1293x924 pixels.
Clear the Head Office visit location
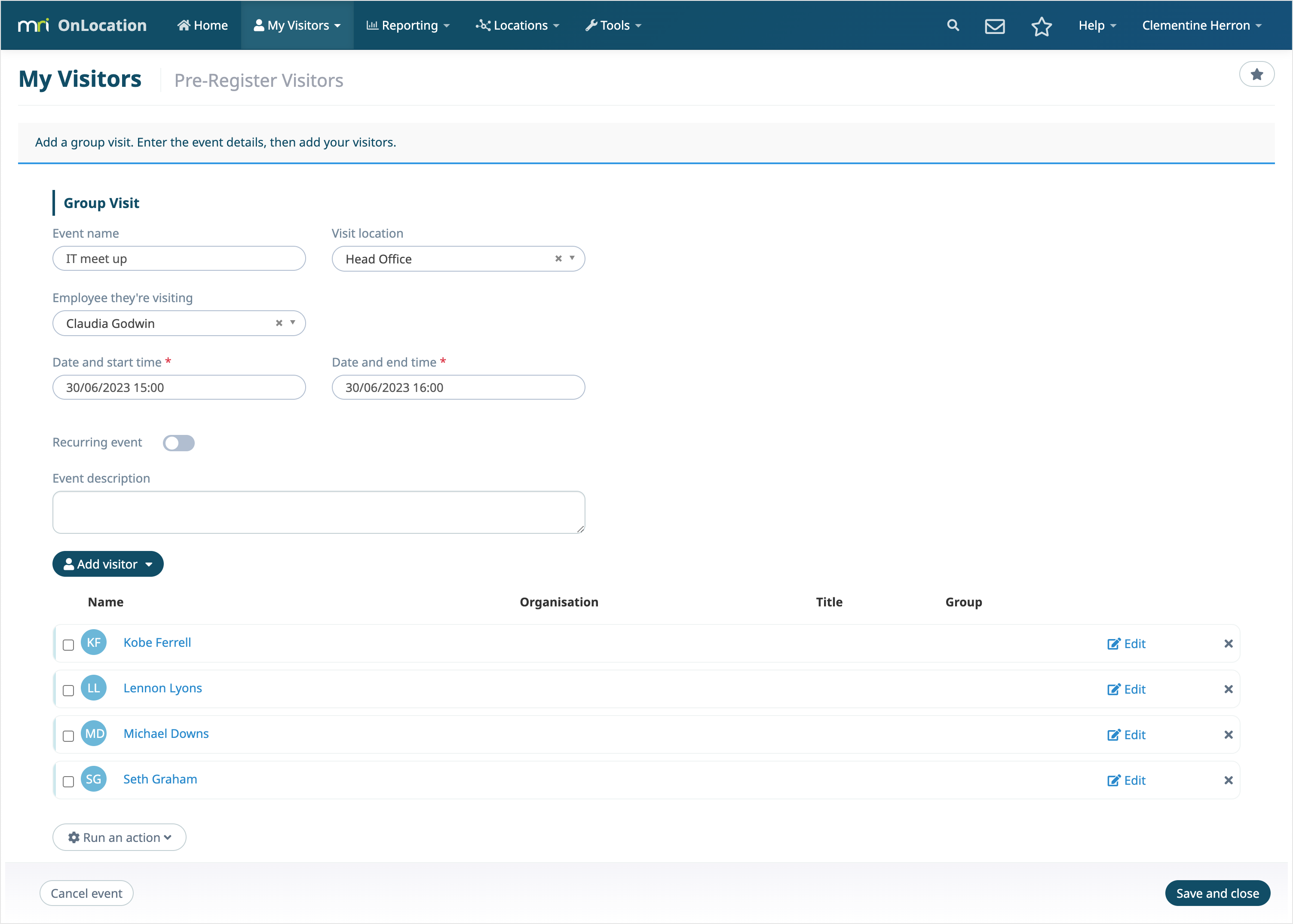click(x=558, y=258)
